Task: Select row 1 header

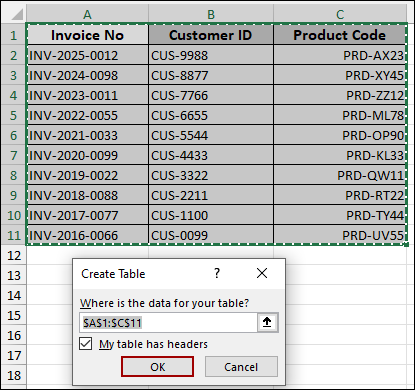Action: click(x=13, y=35)
